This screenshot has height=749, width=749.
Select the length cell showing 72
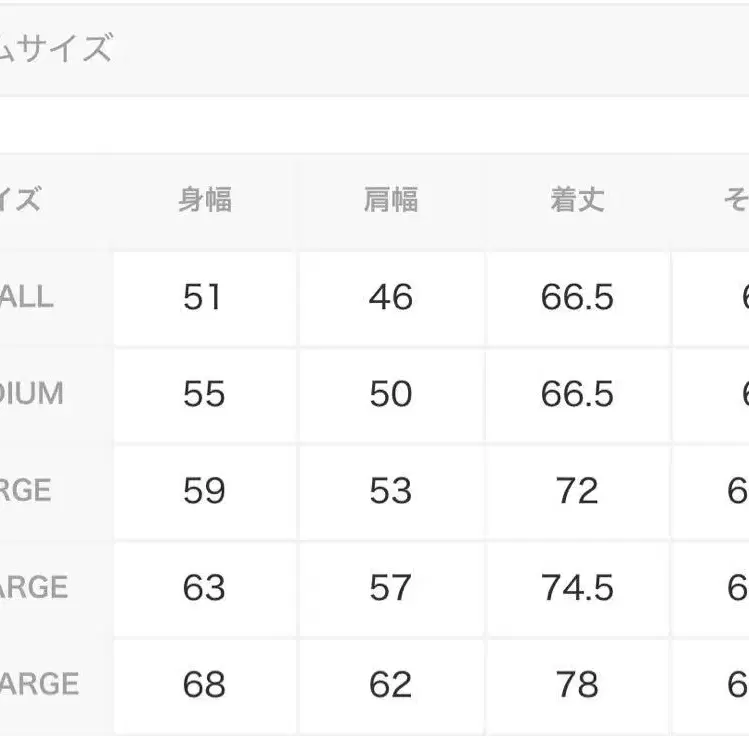[x=577, y=492]
